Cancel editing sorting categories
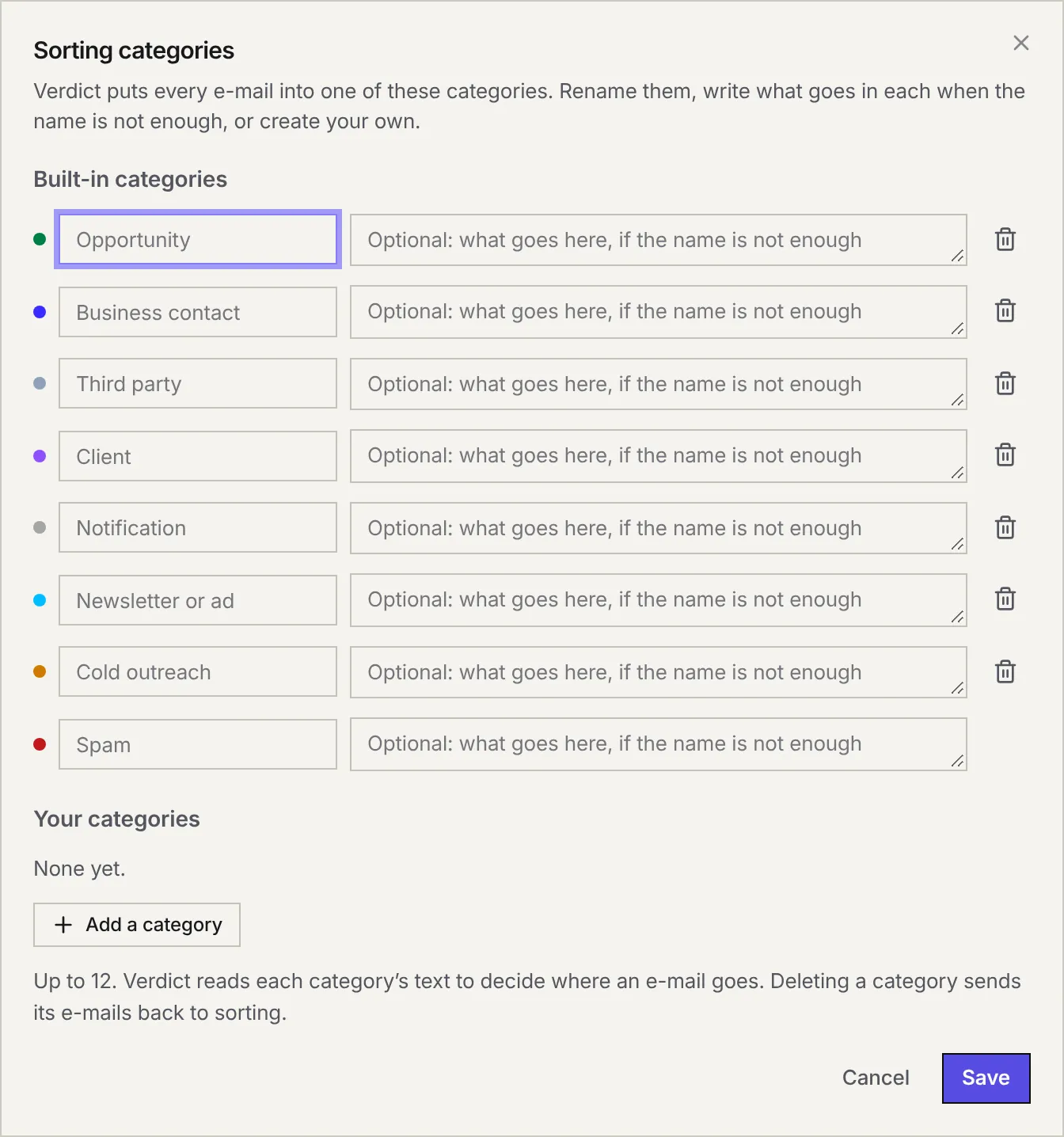The width and height of the screenshot is (1064, 1137). (x=876, y=1078)
